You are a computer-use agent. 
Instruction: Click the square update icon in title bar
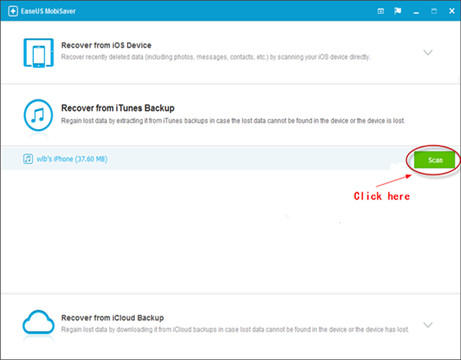(380, 11)
